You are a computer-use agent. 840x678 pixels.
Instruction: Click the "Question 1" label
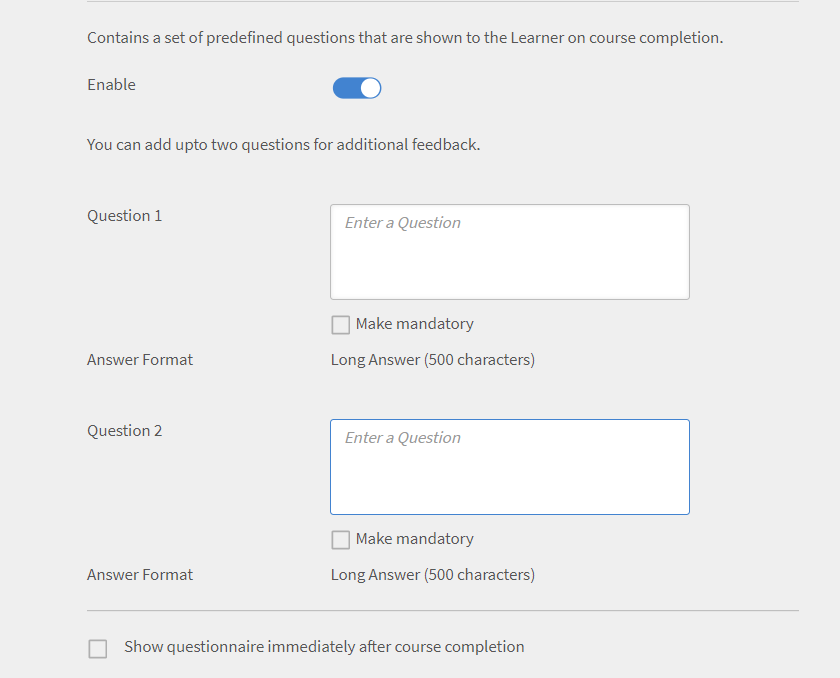(x=124, y=216)
